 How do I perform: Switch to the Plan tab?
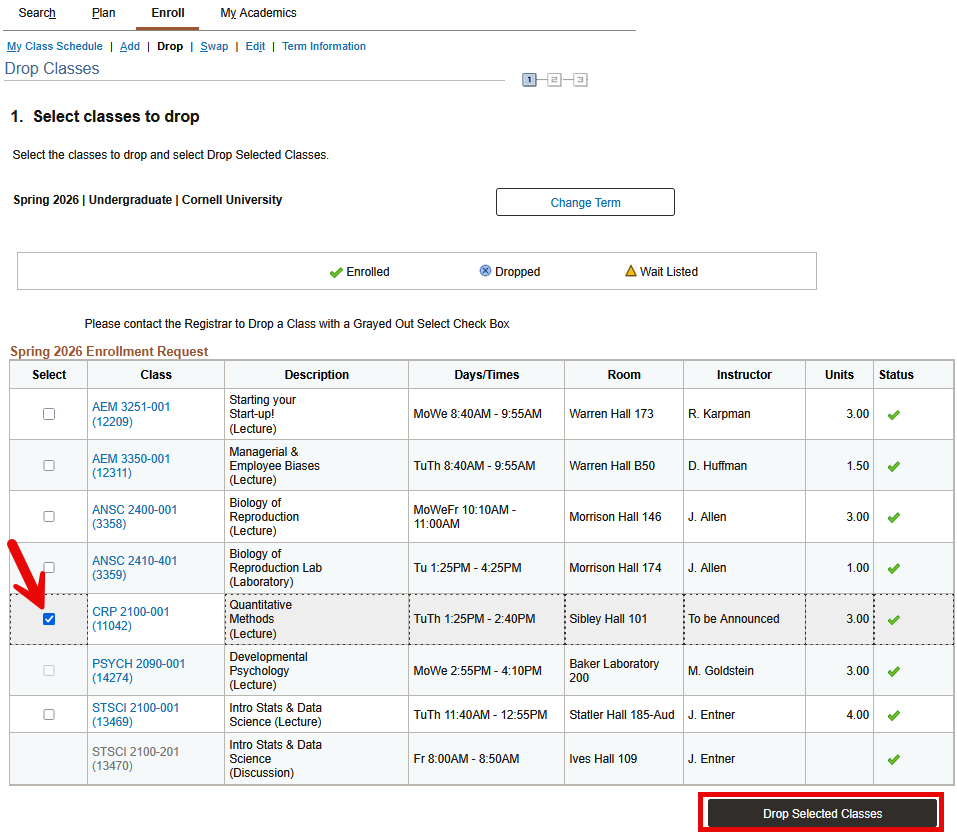[103, 13]
